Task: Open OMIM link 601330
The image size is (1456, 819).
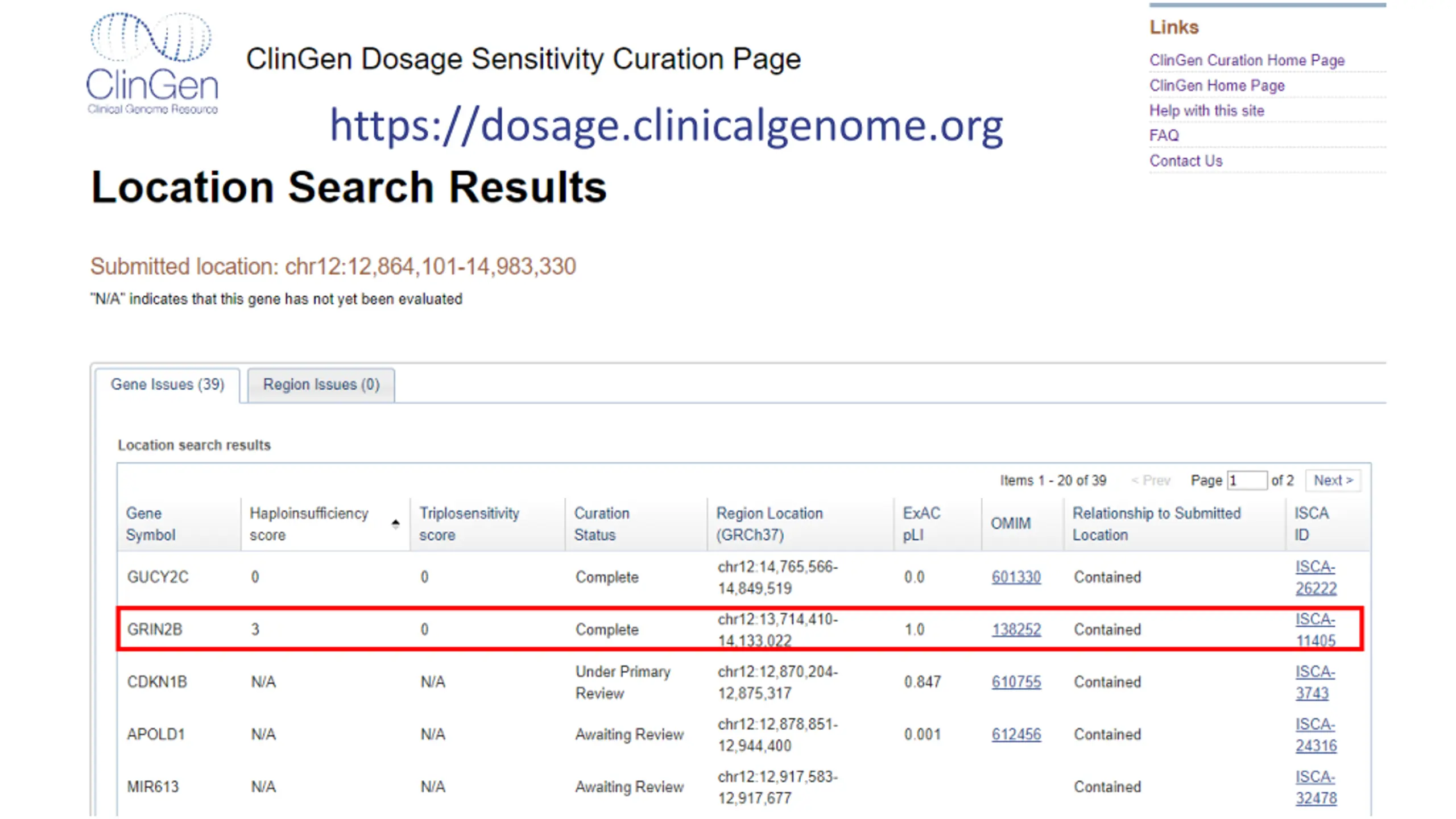Action: click(x=1016, y=577)
